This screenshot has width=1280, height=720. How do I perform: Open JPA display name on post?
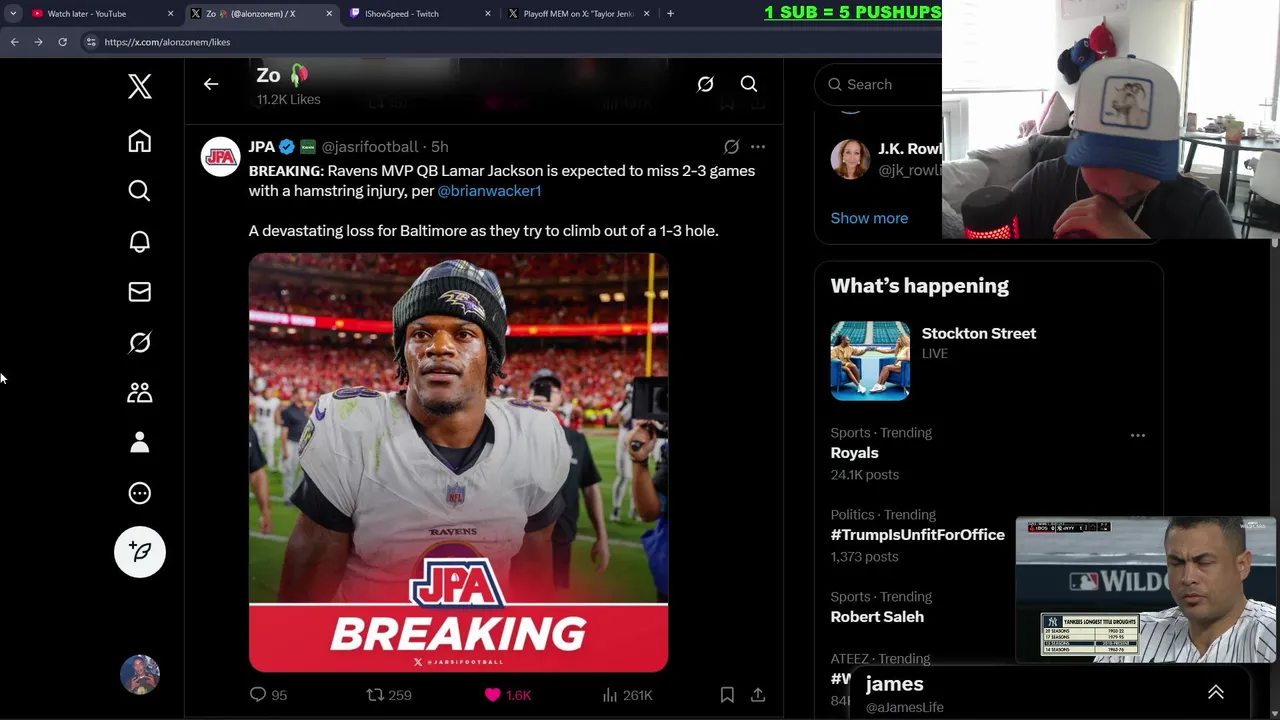point(262,147)
